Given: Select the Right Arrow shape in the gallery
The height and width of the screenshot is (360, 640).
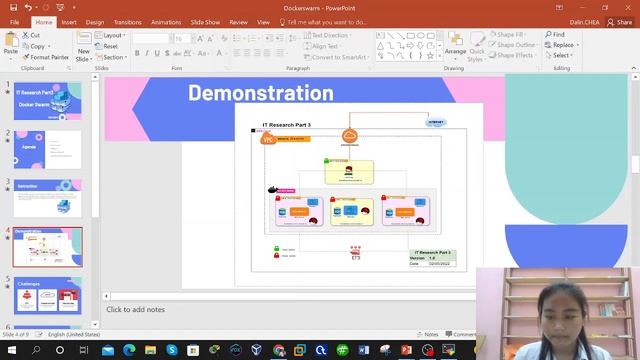Looking at the screenshot, I should (411, 46).
